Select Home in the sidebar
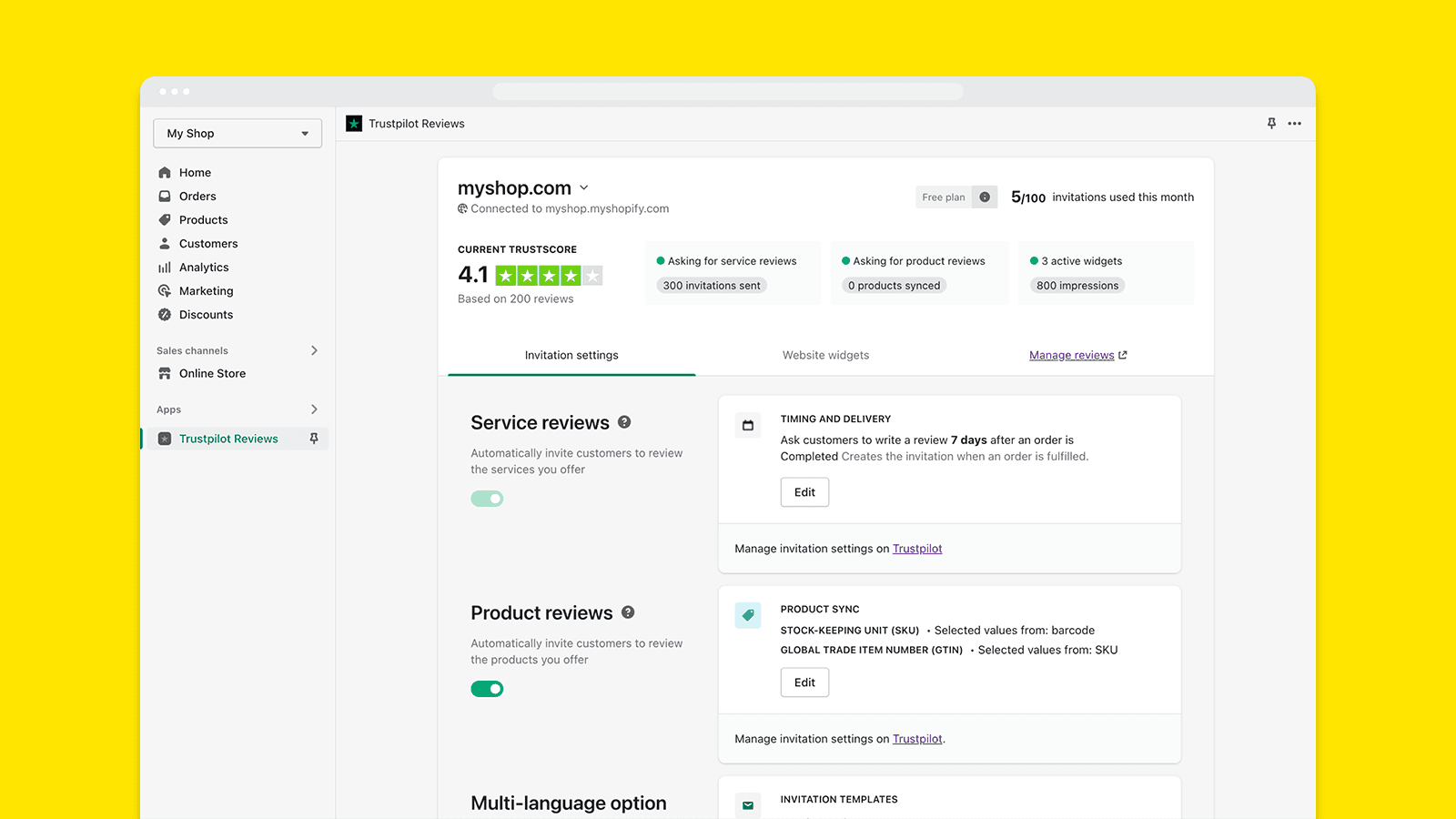Screen dimensions: 1456x819 point(194,172)
